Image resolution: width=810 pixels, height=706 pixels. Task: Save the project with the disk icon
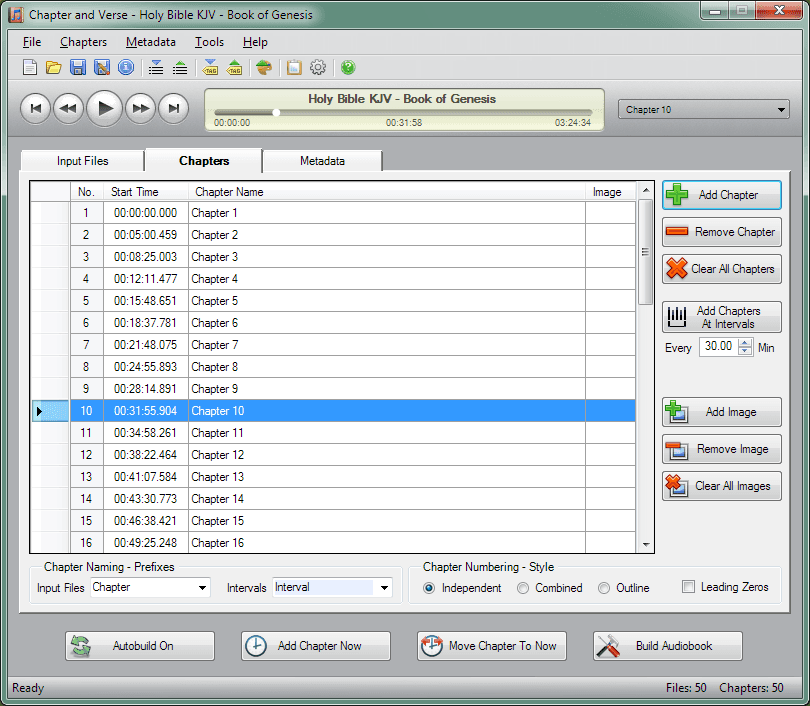coord(78,67)
